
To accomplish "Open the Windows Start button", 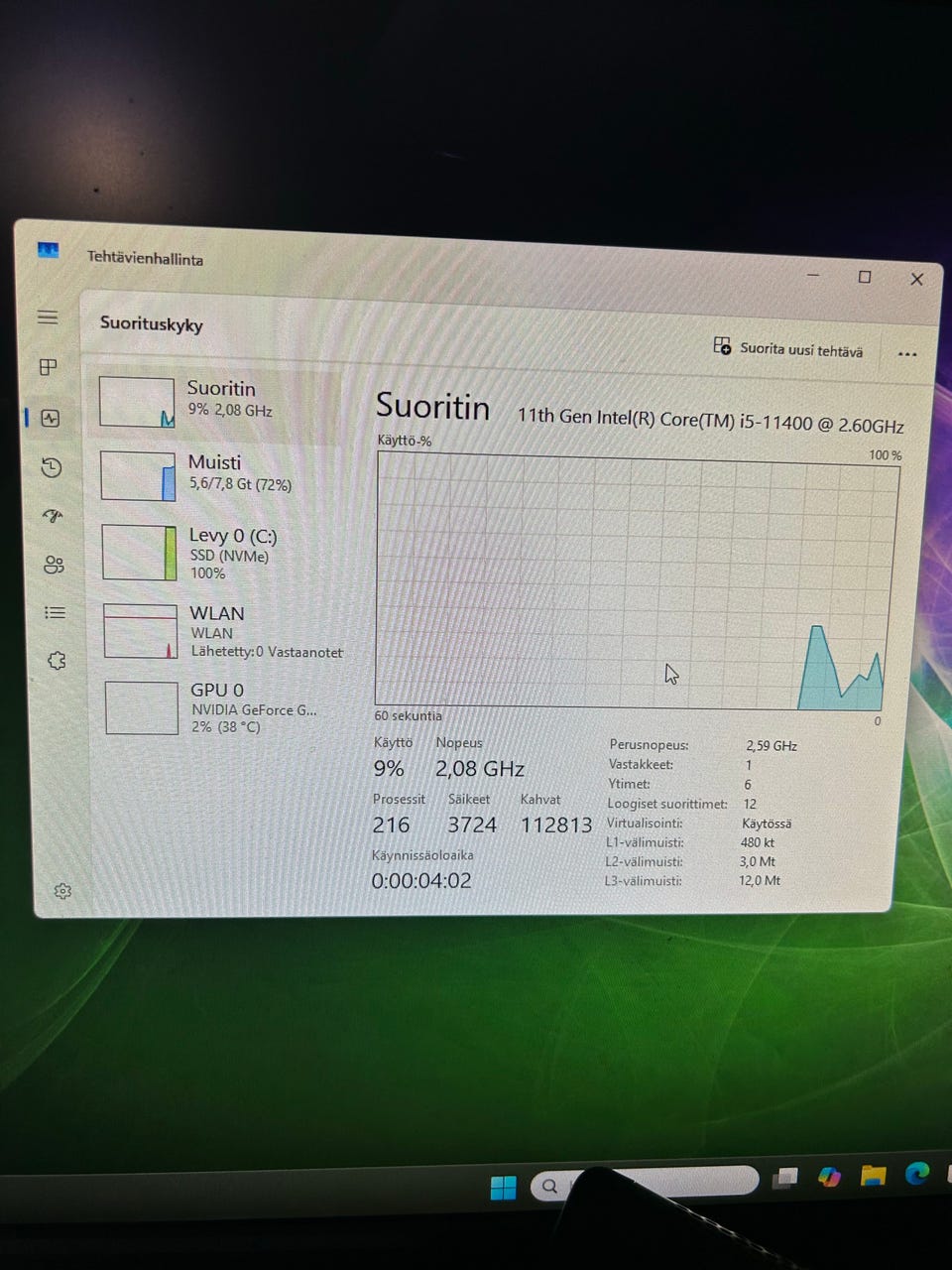I will pyautogui.click(x=504, y=1187).
